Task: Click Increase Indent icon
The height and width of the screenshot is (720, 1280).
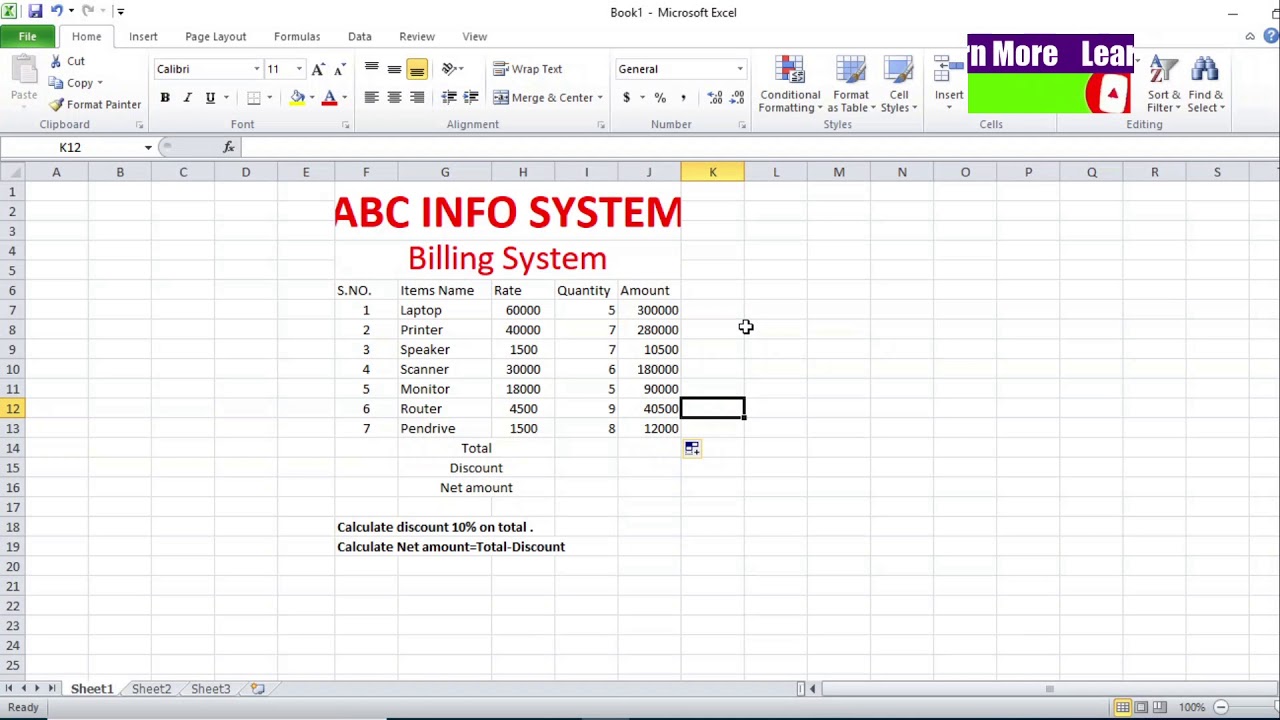Action: point(471,98)
